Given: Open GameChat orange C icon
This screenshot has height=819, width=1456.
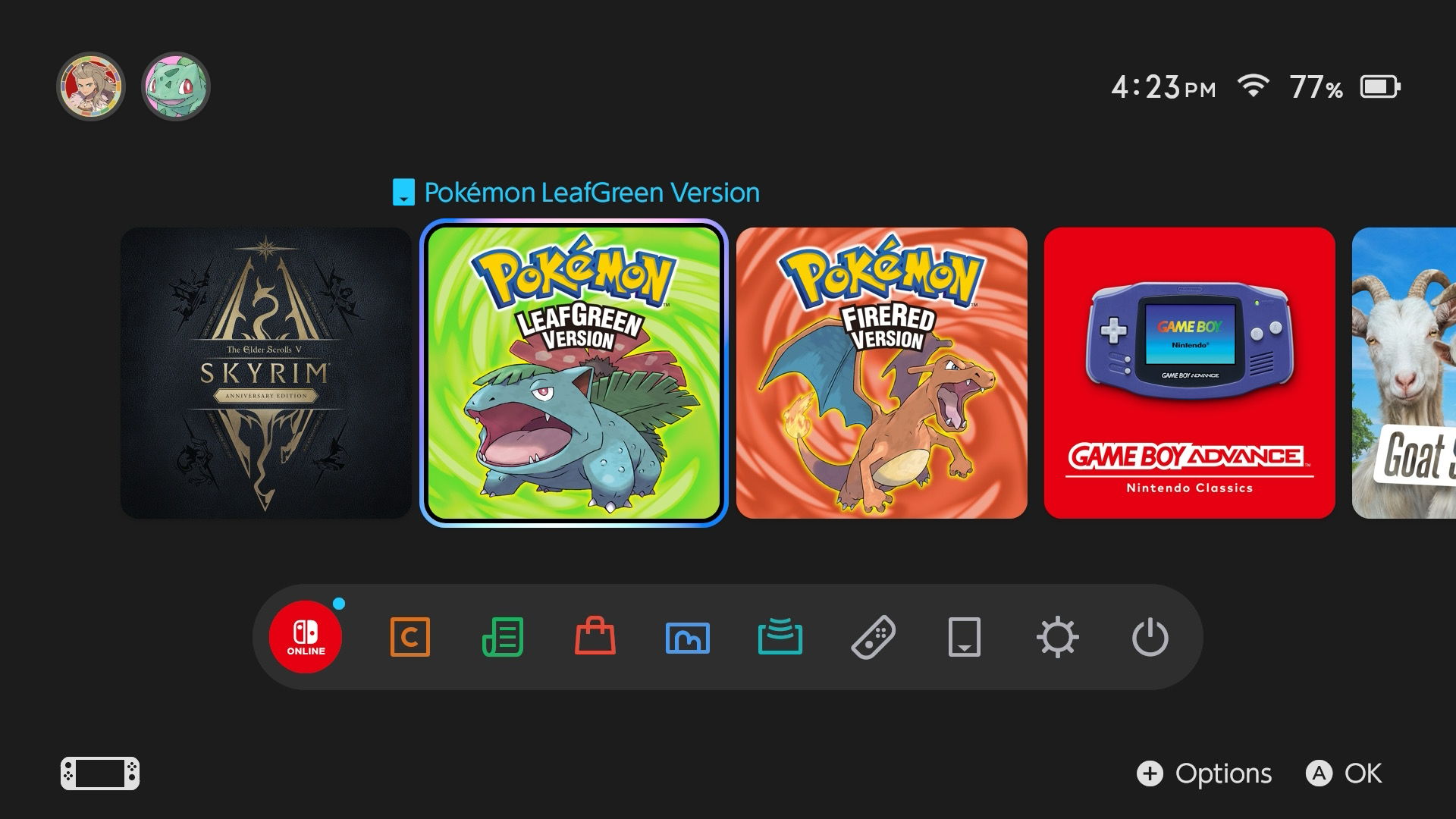Looking at the screenshot, I should click(x=409, y=637).
